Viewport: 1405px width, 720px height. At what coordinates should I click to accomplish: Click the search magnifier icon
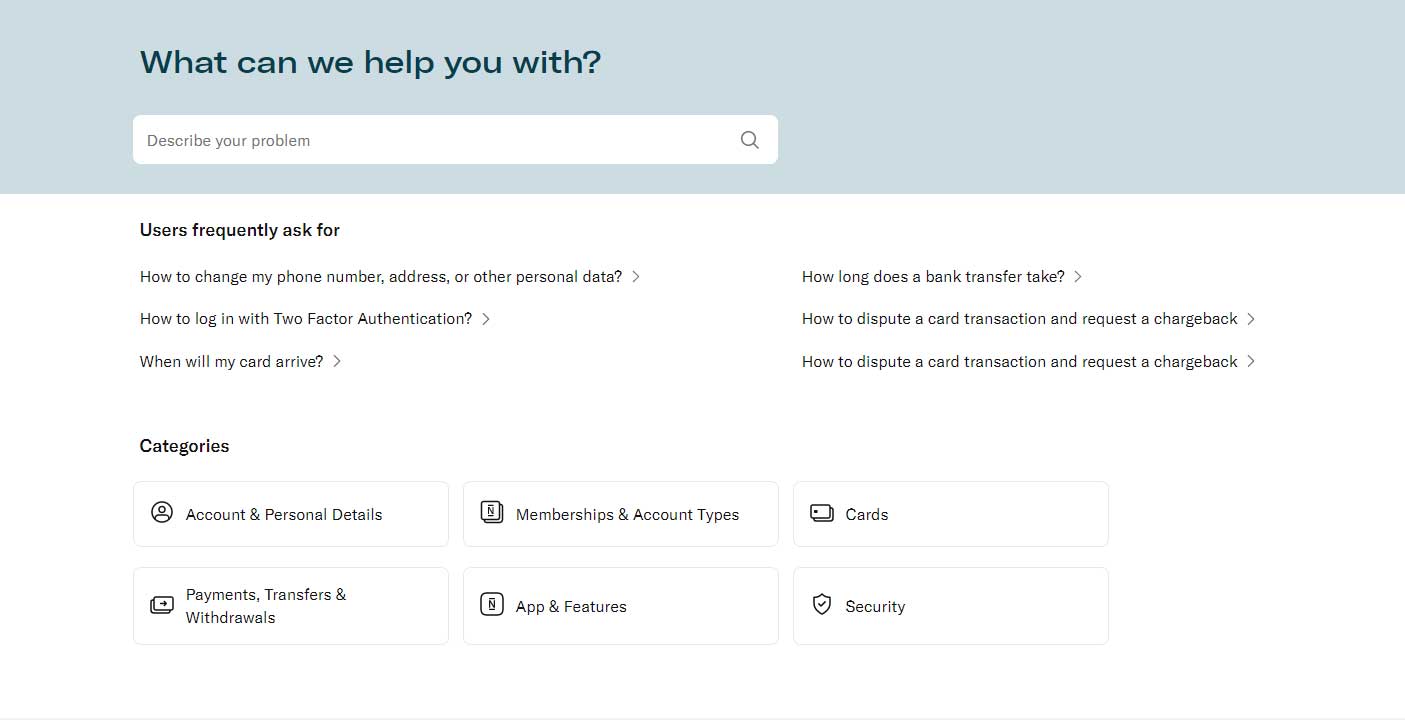pyautogui.click(x=749, y=140)
